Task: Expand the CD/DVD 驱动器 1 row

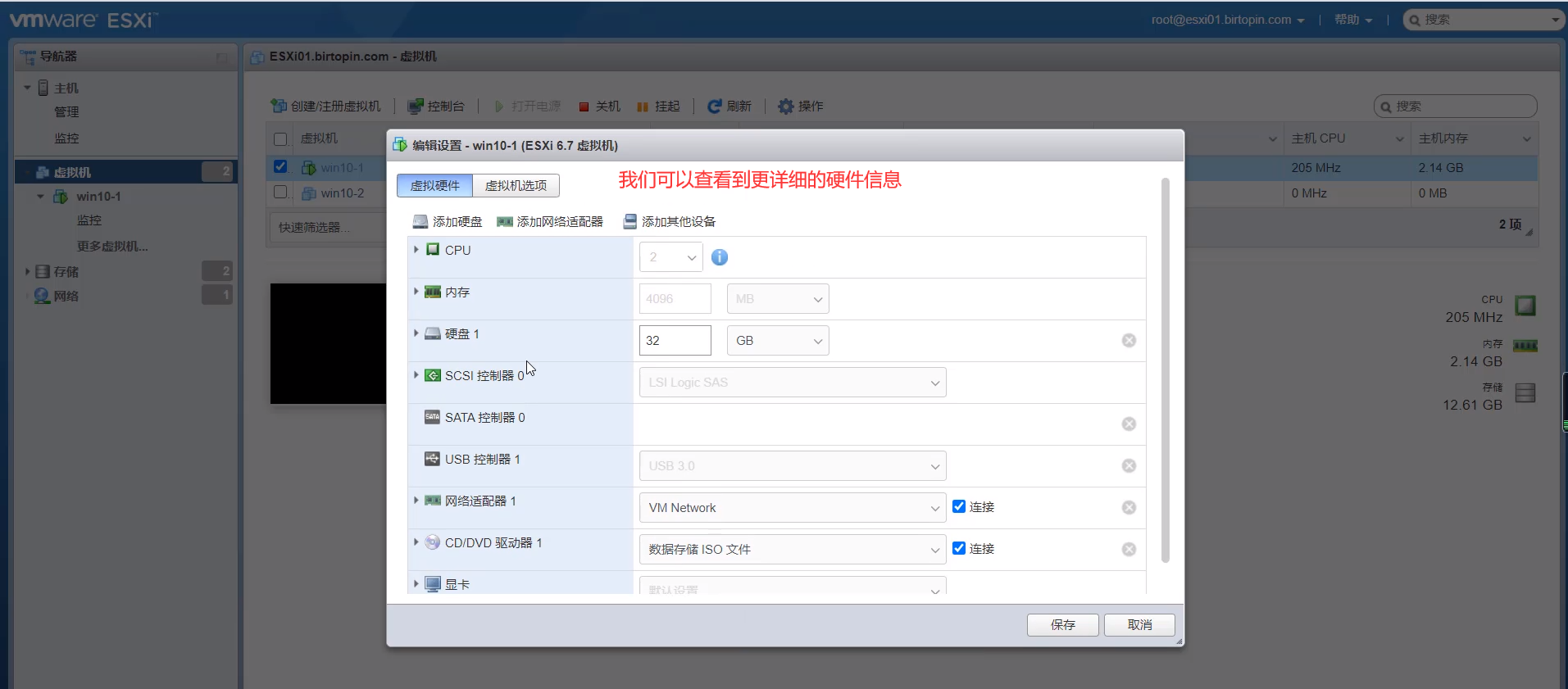Action: (416, 542)
